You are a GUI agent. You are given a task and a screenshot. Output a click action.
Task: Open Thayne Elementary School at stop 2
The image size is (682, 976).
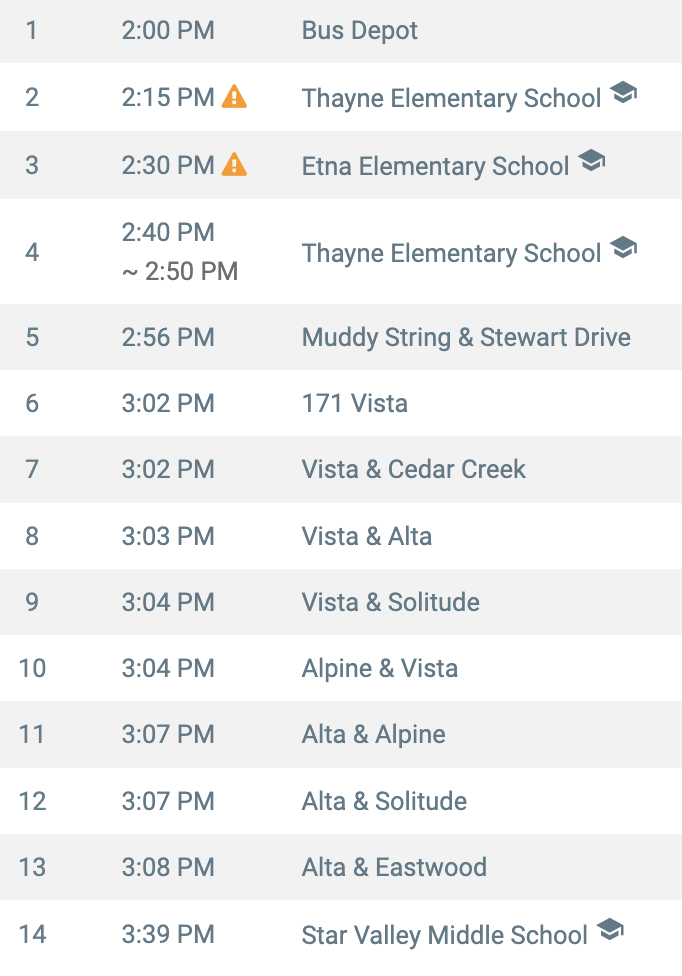tap(452, 98)
